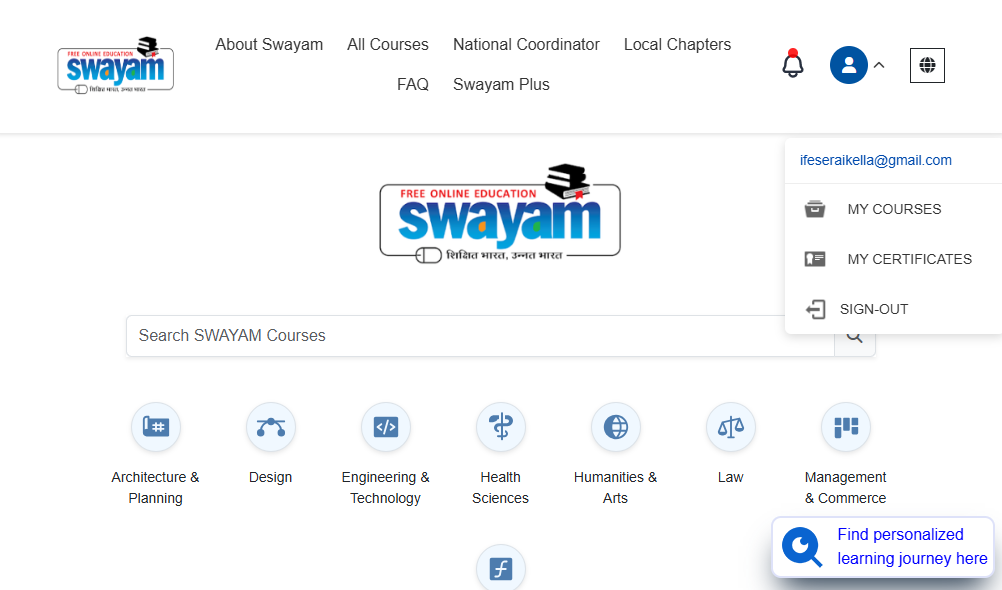Image resolution: width=1002 pixels, height=590 pixels.
Task: Click the Health Sciences label
Action: pos(500,488)
